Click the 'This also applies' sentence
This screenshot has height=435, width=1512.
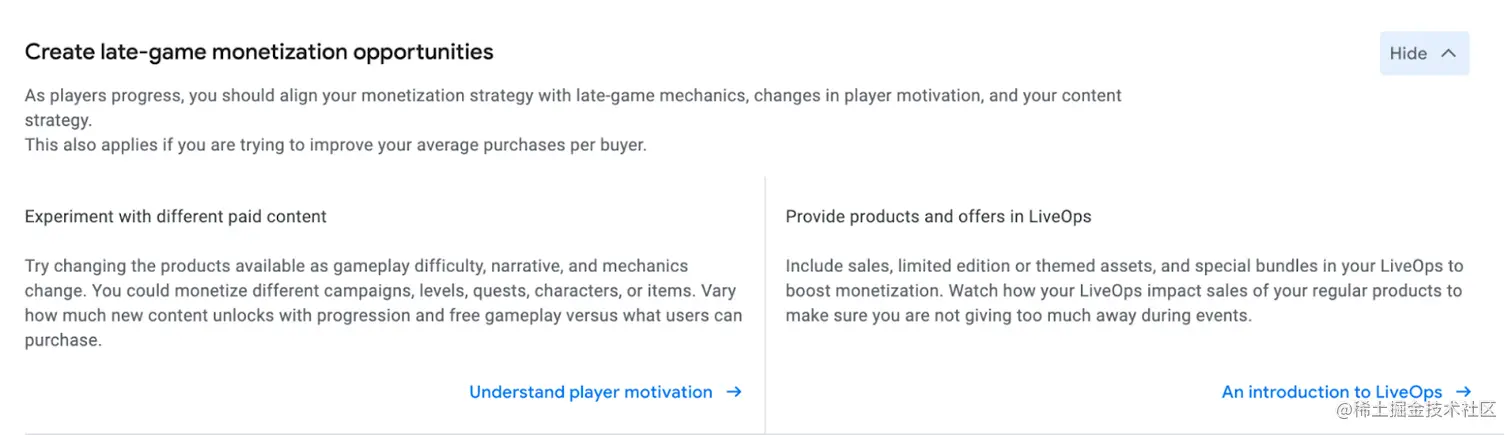335,145
